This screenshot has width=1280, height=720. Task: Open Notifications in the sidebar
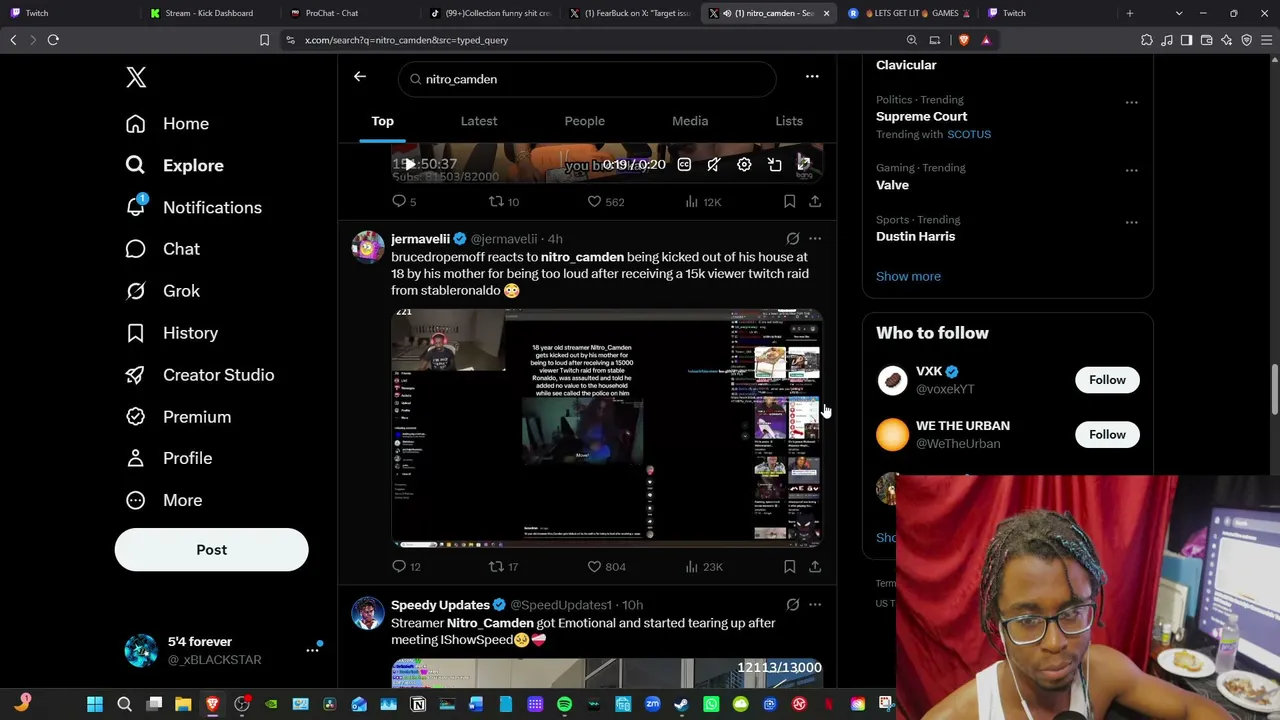tap(193, 207)
